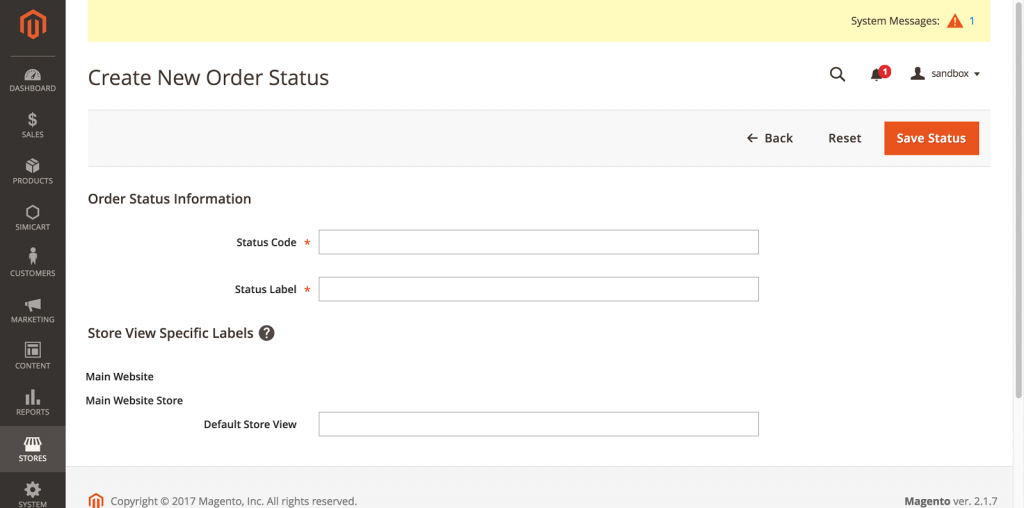Click the 'Main Website Store' text
The height and width of the screenshot is (508, 1024).
point(134,400)
